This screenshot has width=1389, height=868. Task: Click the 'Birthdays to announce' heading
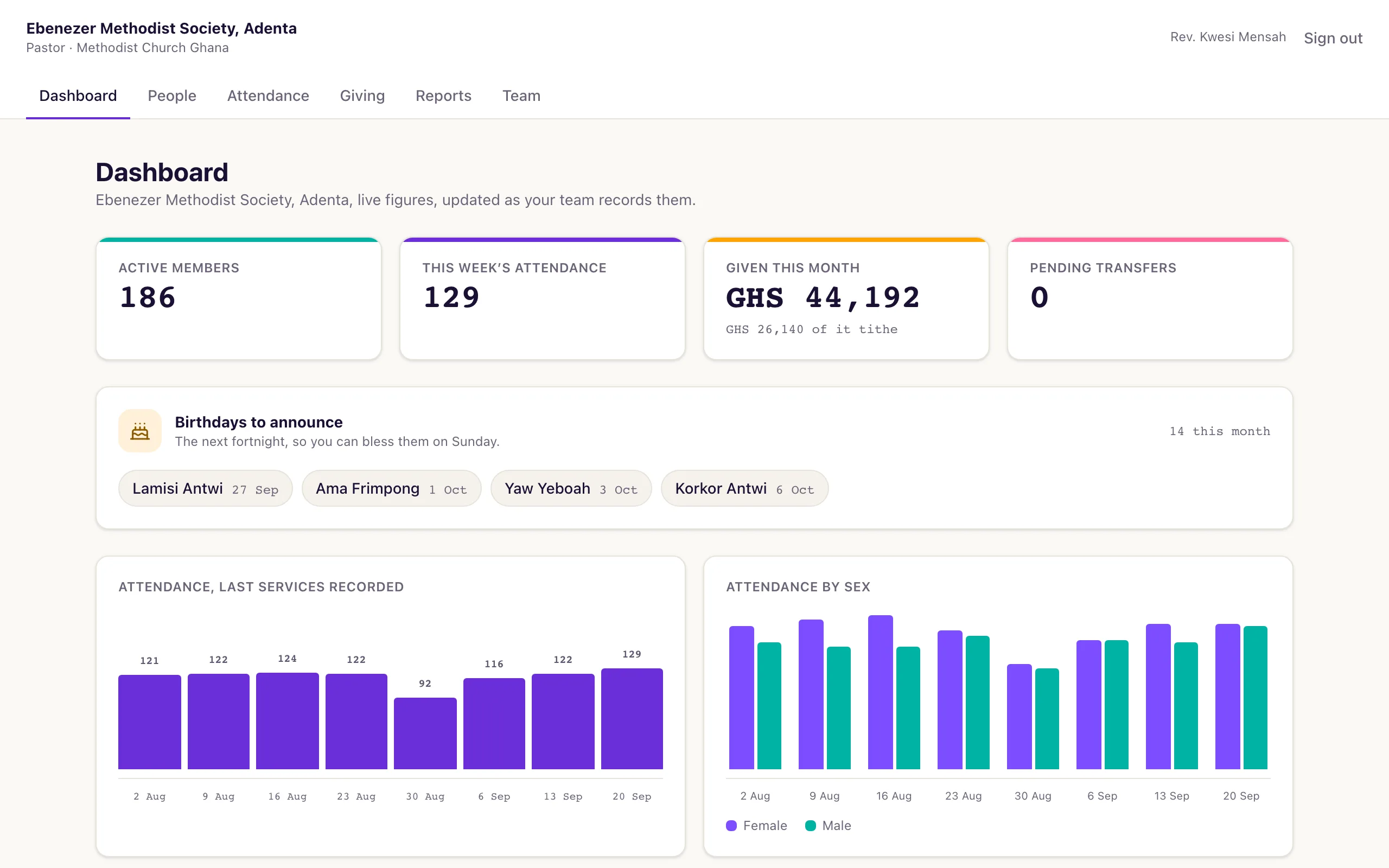[259, 422]
